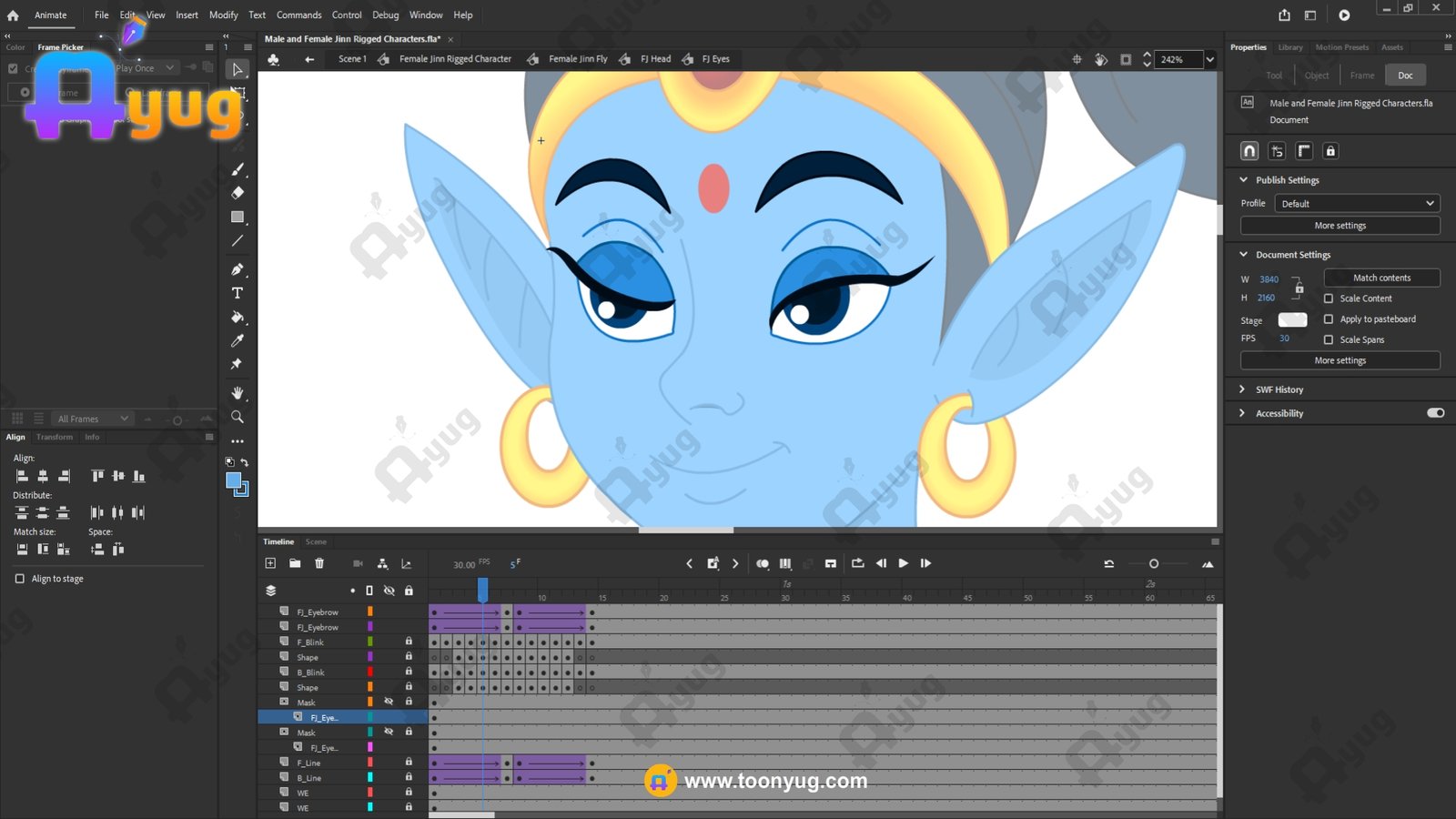1456x819 pixels.
Task: Click Match contents button
Action: [x=1382, y=278]
